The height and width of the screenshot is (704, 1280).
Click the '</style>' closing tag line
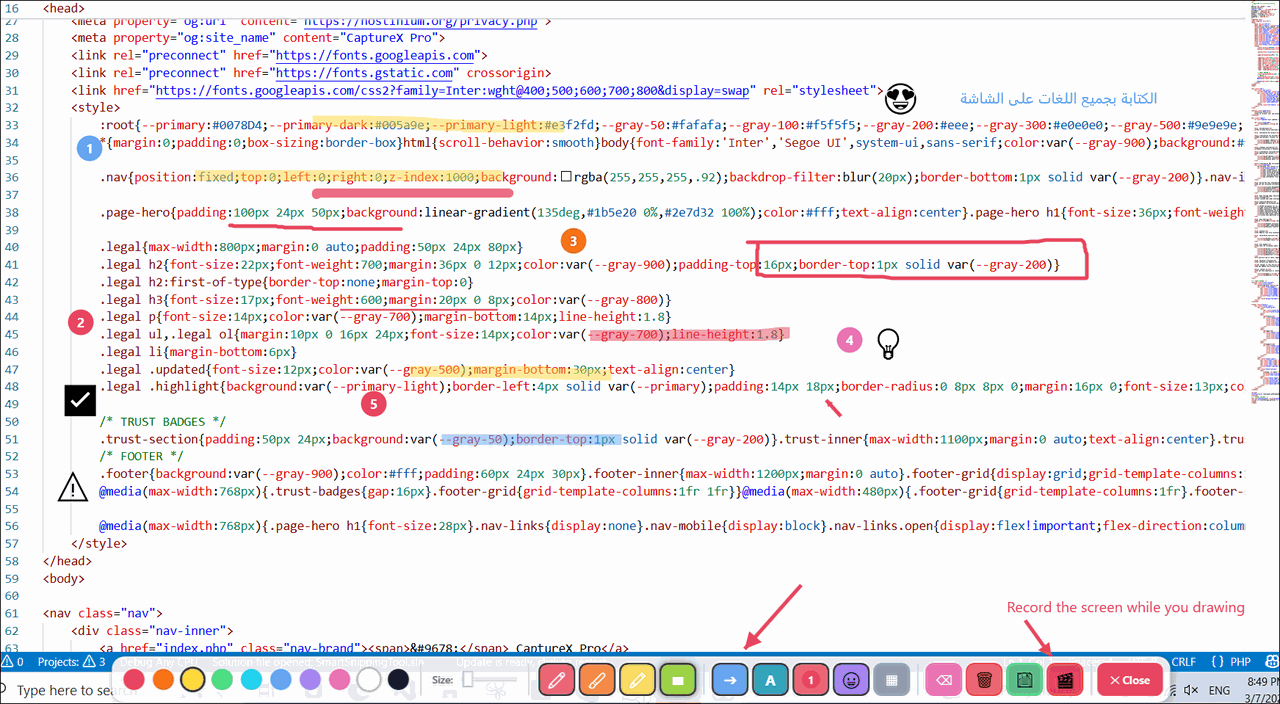pos(99,543)
